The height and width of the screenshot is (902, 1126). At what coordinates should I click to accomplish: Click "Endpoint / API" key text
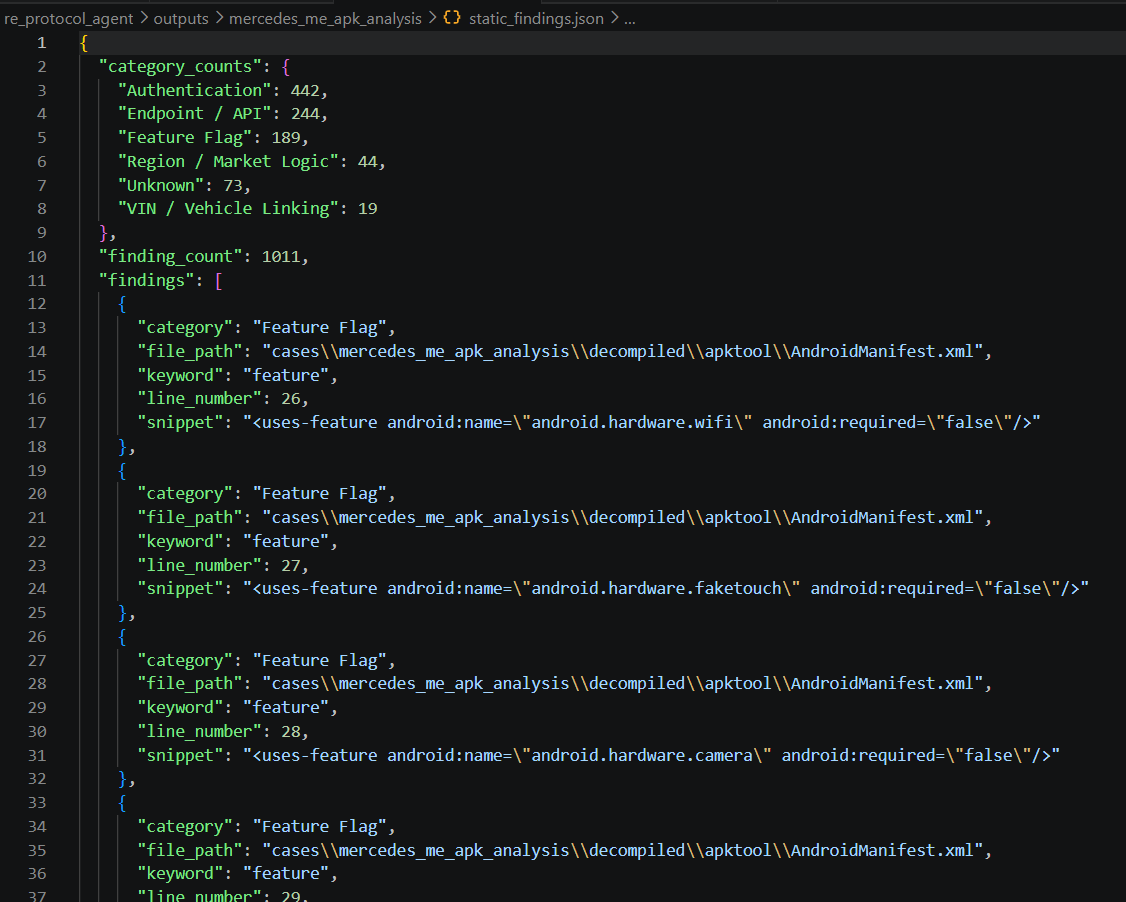pyautogui.click(x=195, y=113)
